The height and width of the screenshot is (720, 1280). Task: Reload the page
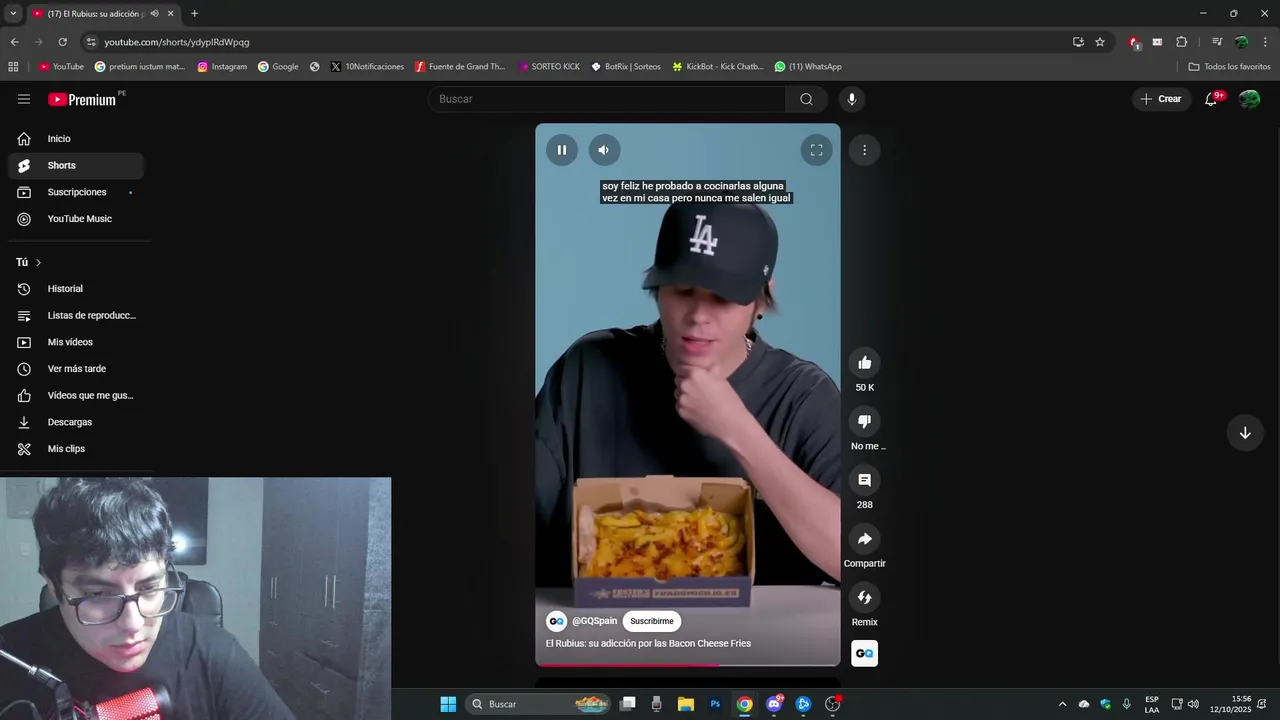click(62, 42)
